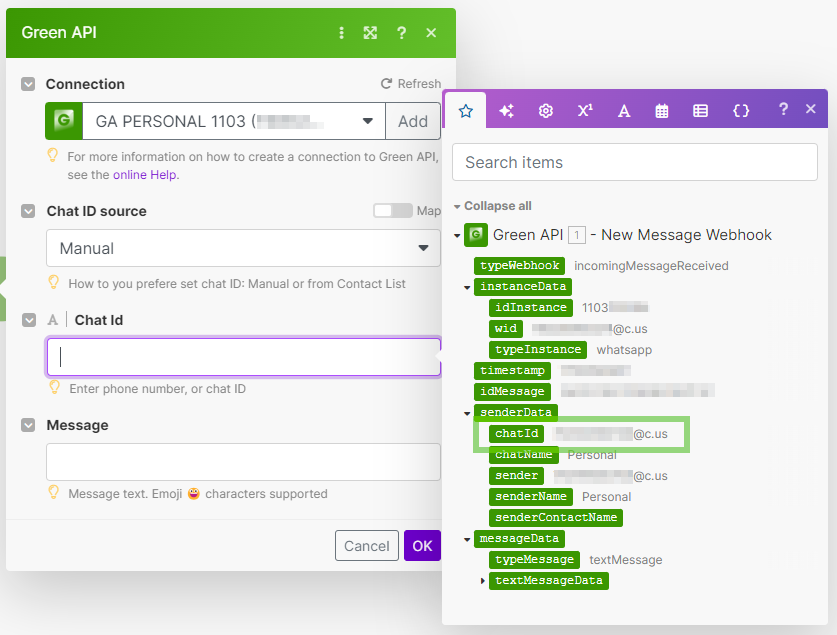Select the starred items tab
Viewport: 837px width, 635px height.
(465, 110)
